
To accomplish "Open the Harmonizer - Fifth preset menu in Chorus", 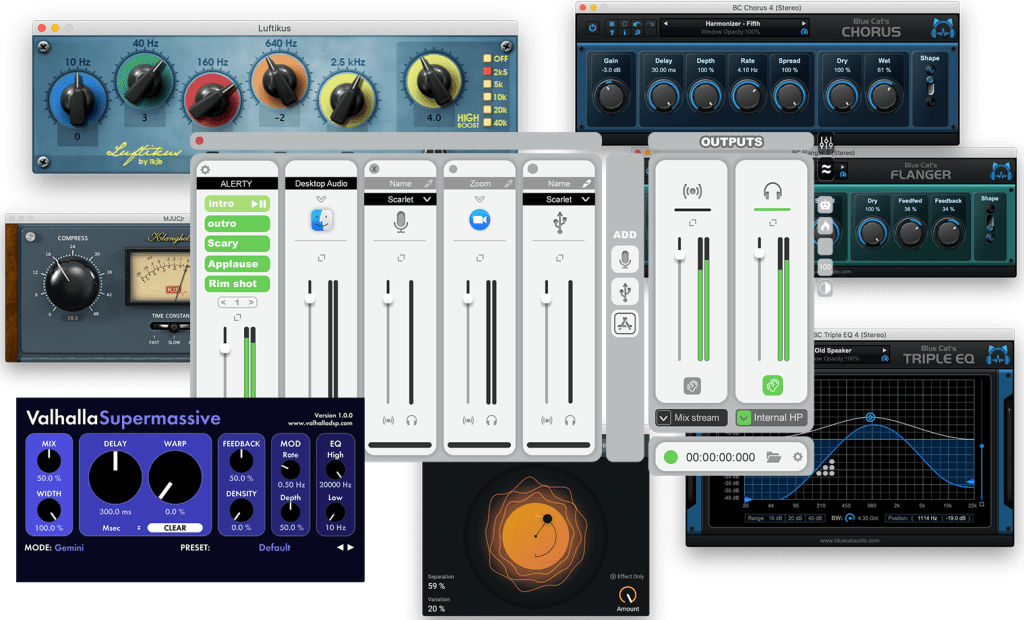I will (x=735, y=24).
